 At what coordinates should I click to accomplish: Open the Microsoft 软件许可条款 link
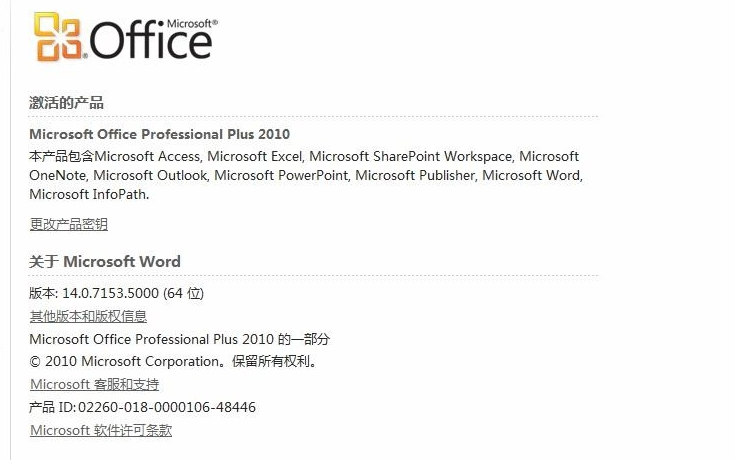click(x=101, y=430)
